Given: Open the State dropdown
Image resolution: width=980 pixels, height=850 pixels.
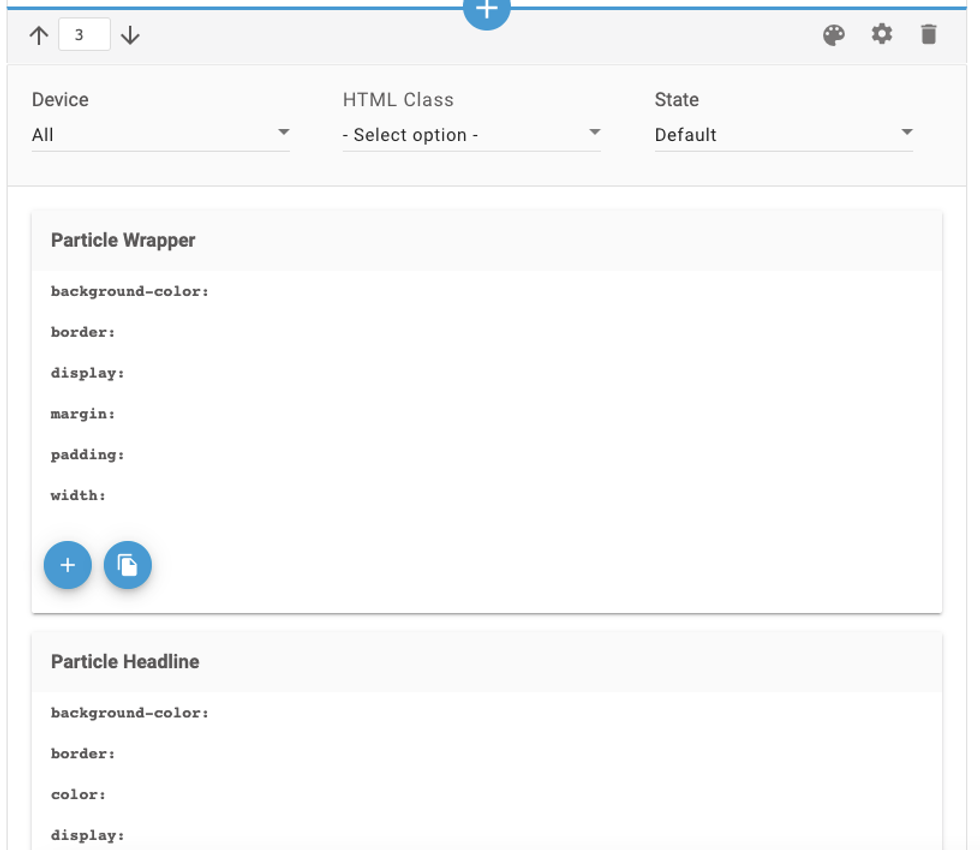Looking at the screenshot, I should [x=783, y=134].
